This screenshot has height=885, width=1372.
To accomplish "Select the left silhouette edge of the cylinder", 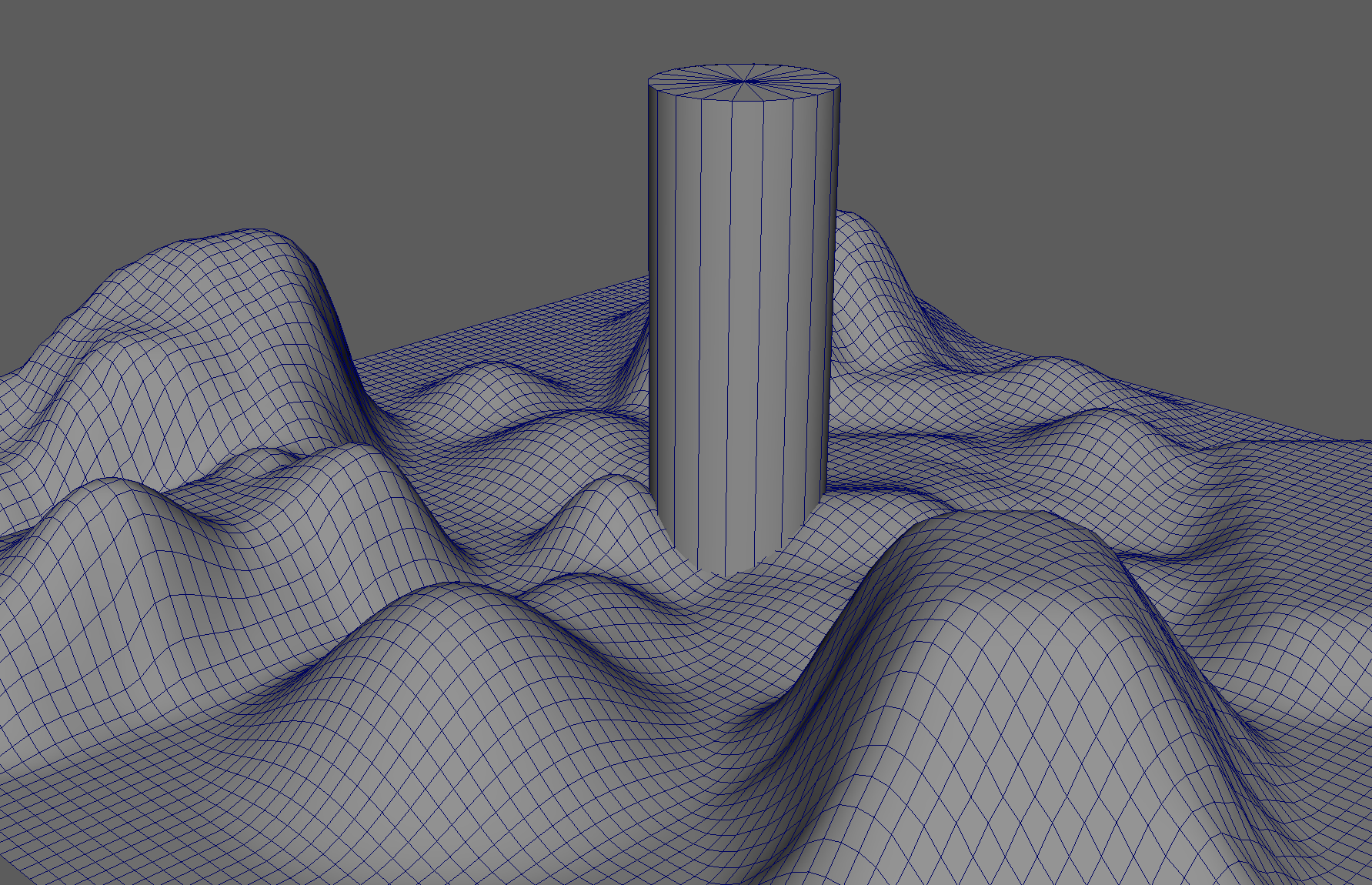I will [x=650, y=308].
